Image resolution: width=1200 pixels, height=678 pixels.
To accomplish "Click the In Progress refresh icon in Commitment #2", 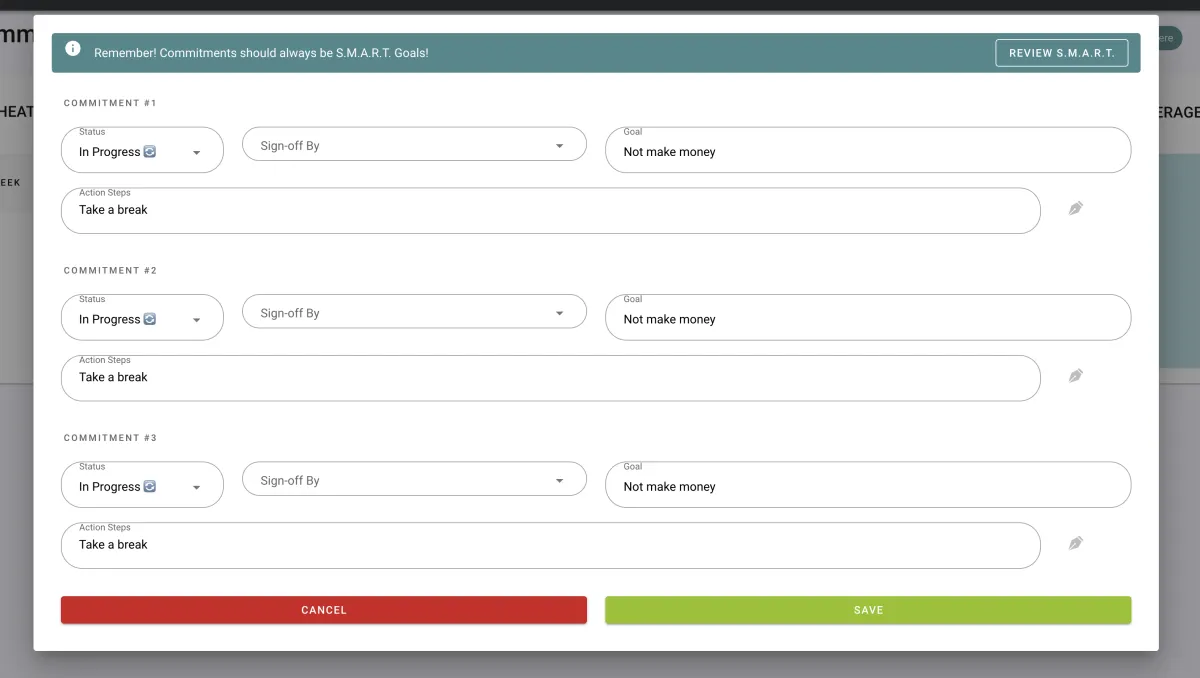I will point(150,319).
